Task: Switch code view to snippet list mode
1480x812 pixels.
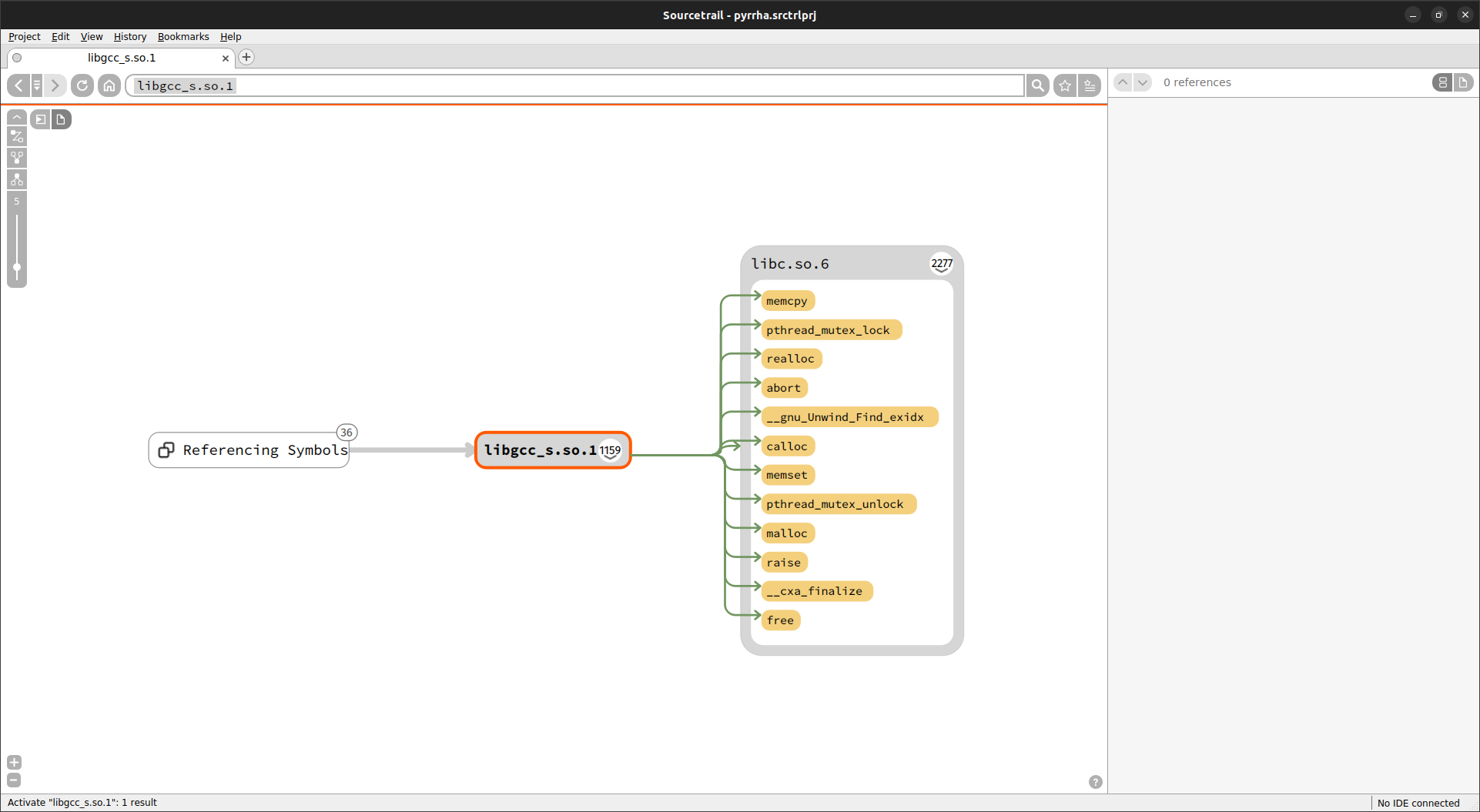Action: [x=1442, y=82]
